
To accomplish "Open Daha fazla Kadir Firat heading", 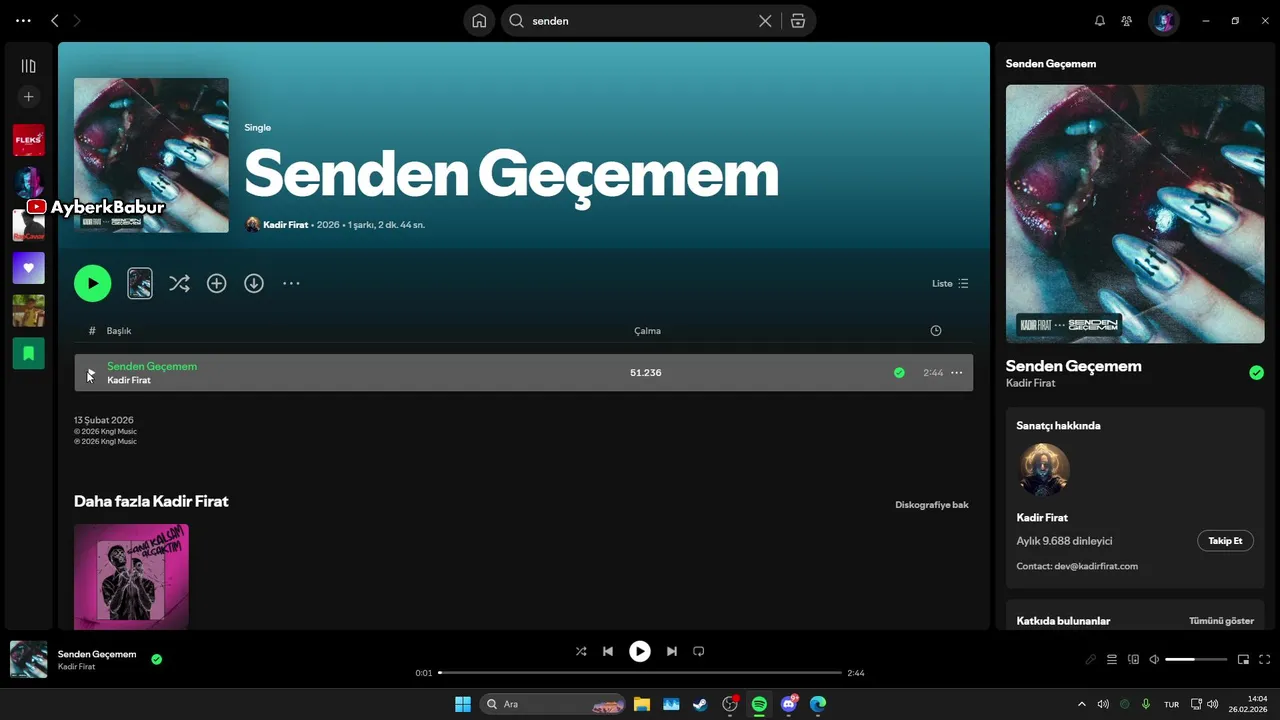I will point(151,501).
